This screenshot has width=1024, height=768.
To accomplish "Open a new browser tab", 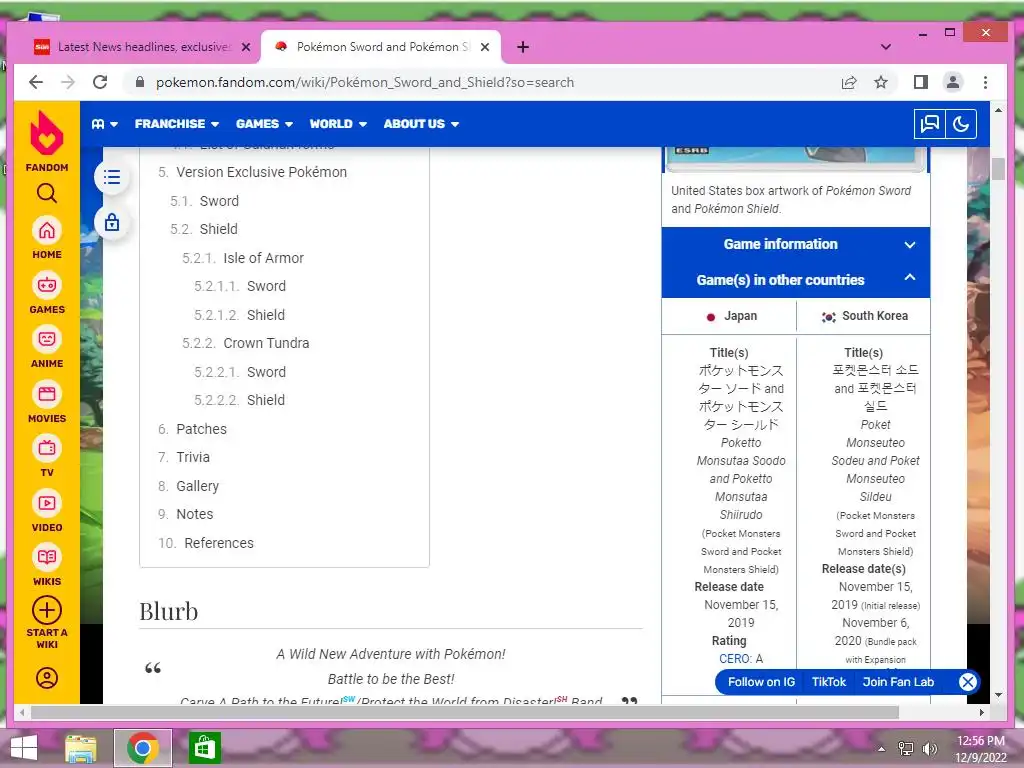I will point(522,47).
